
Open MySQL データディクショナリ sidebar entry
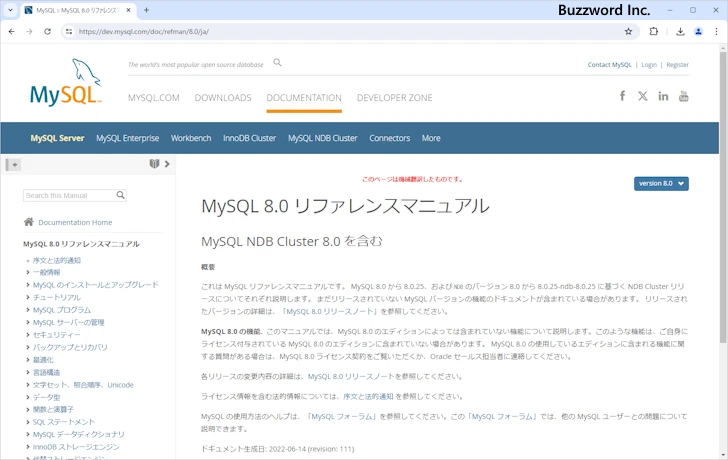(x=78, y=434)
